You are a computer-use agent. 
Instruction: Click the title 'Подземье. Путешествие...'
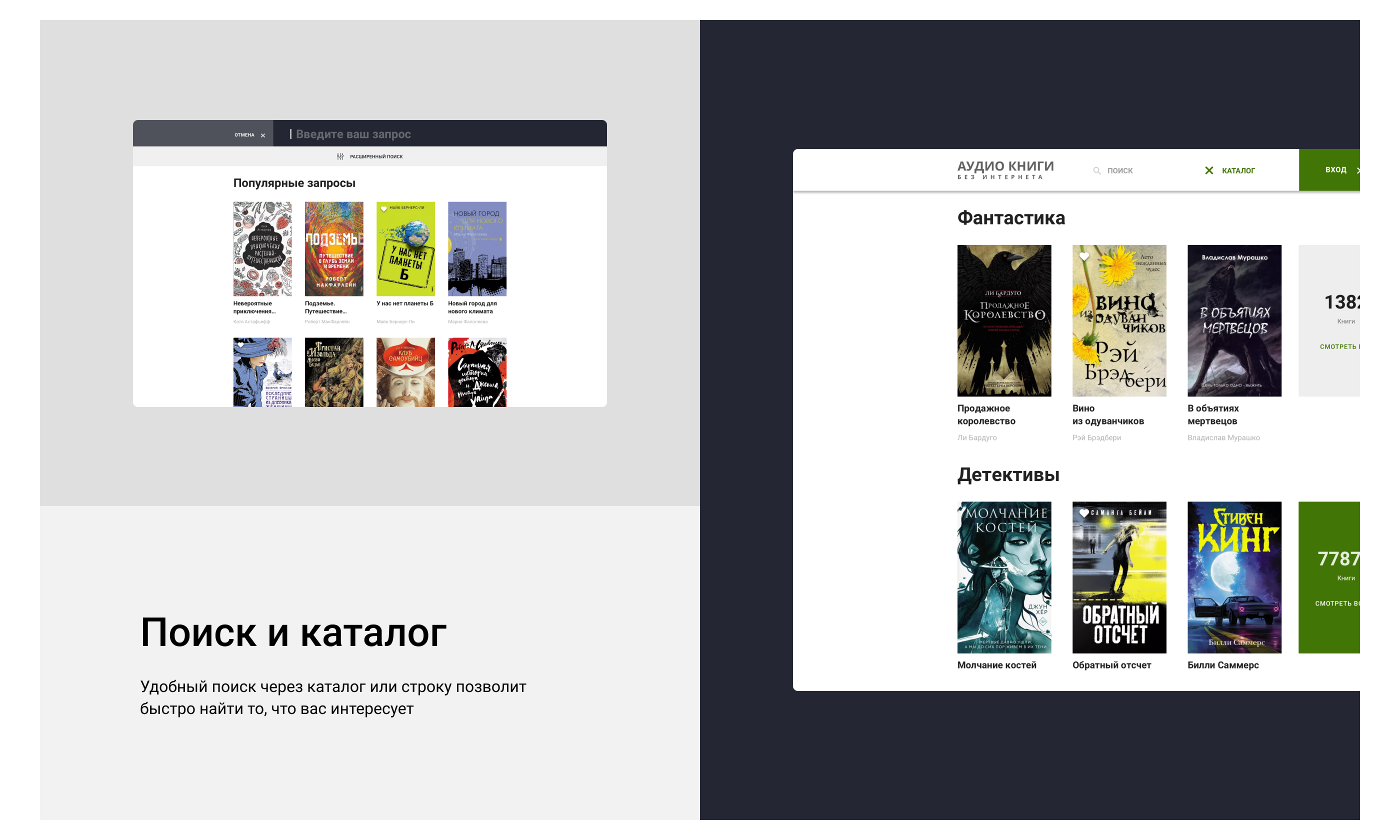click(326, 307)
